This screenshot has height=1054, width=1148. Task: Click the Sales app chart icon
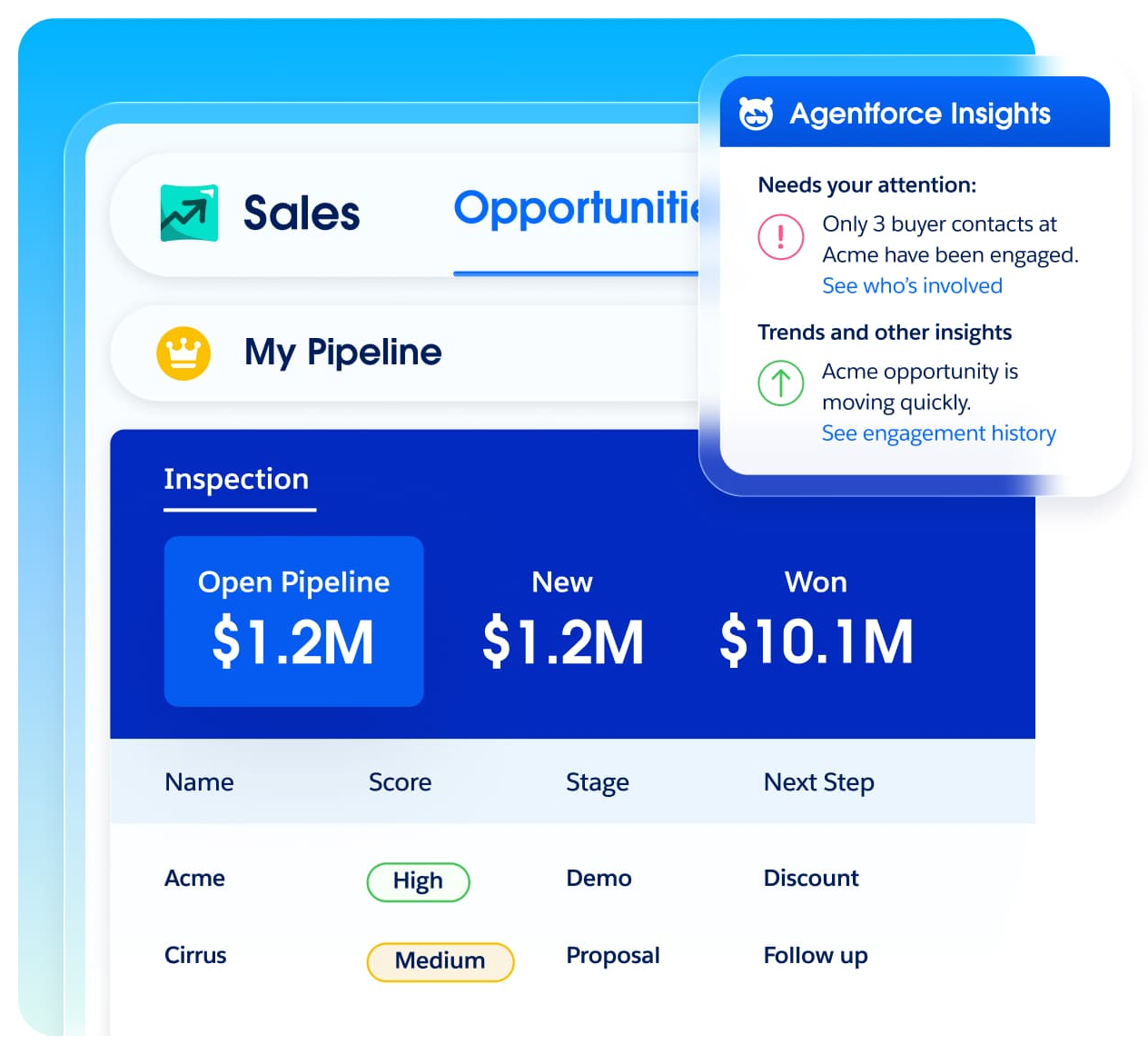(x=189, y=213)
